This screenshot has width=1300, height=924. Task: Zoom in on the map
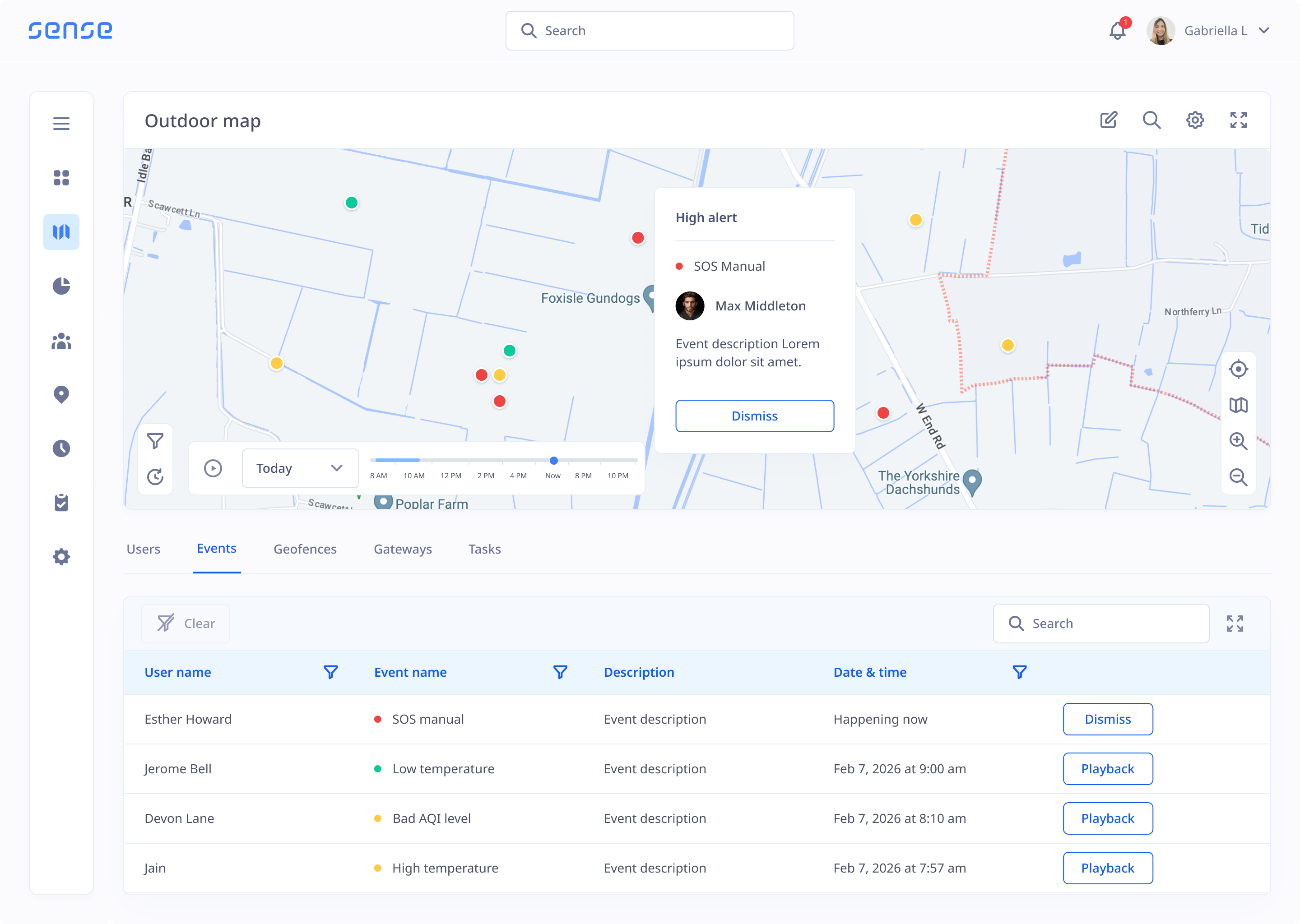[x=1238, y=441]
